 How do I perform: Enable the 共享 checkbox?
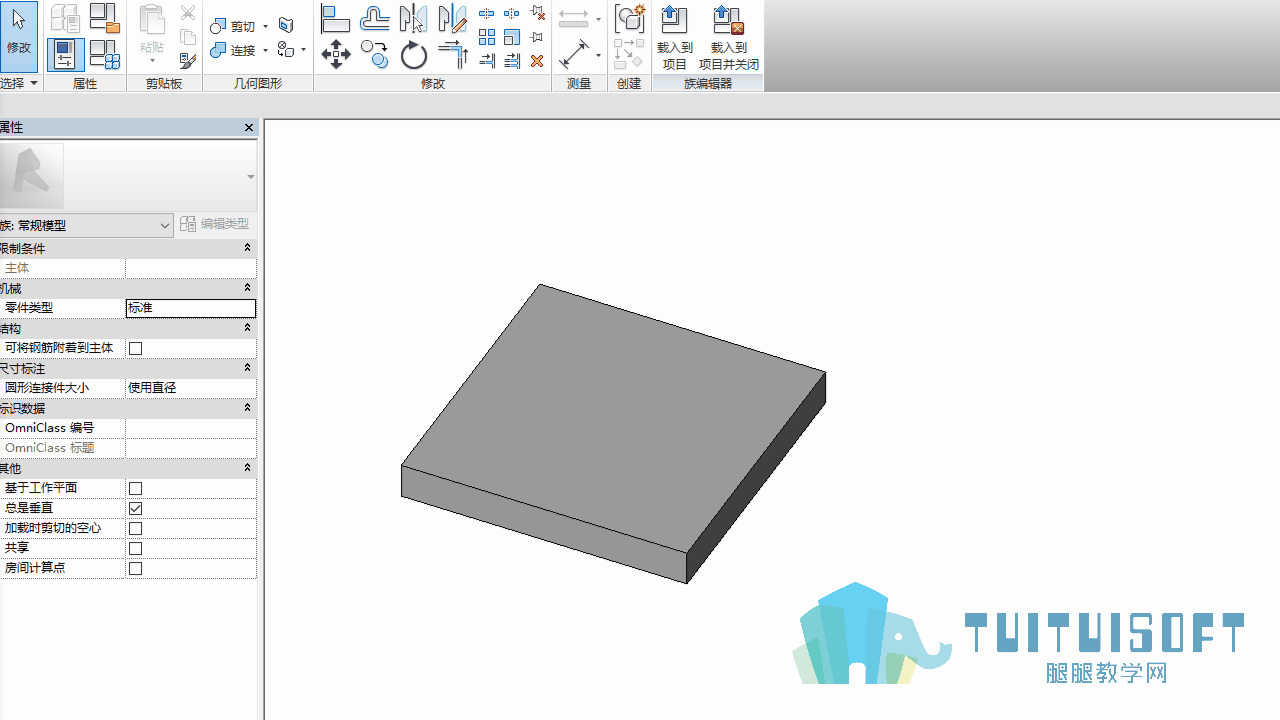[136, 548]
